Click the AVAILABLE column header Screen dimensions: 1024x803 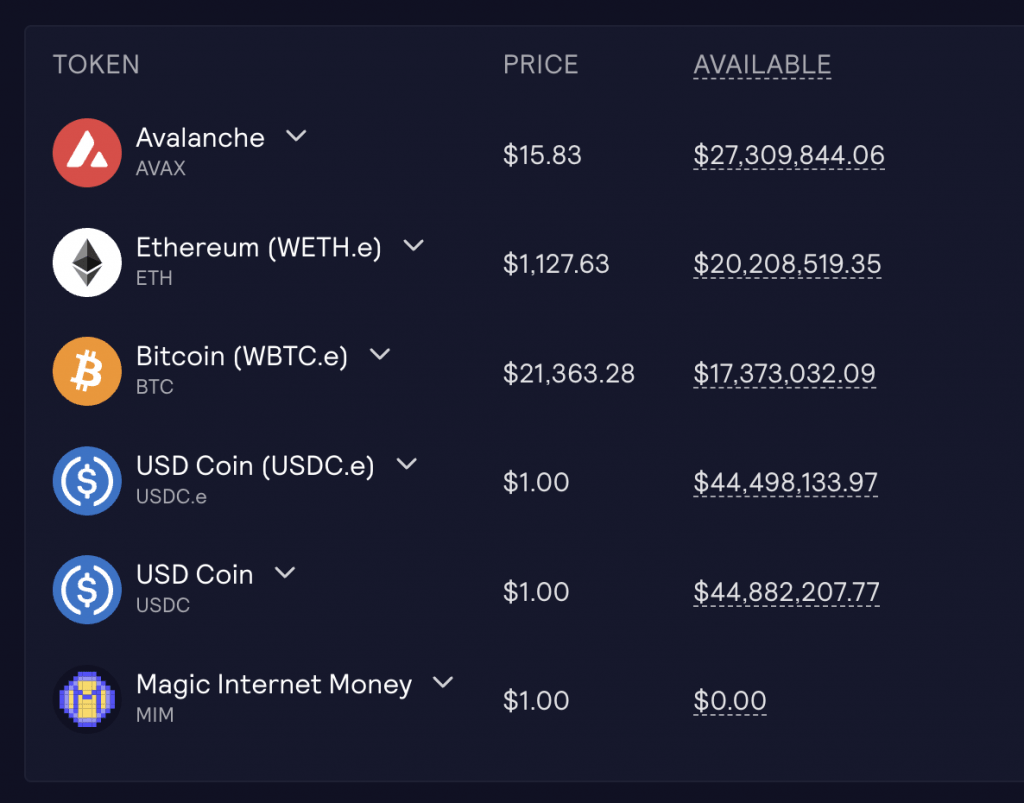(x=762, y=65)
